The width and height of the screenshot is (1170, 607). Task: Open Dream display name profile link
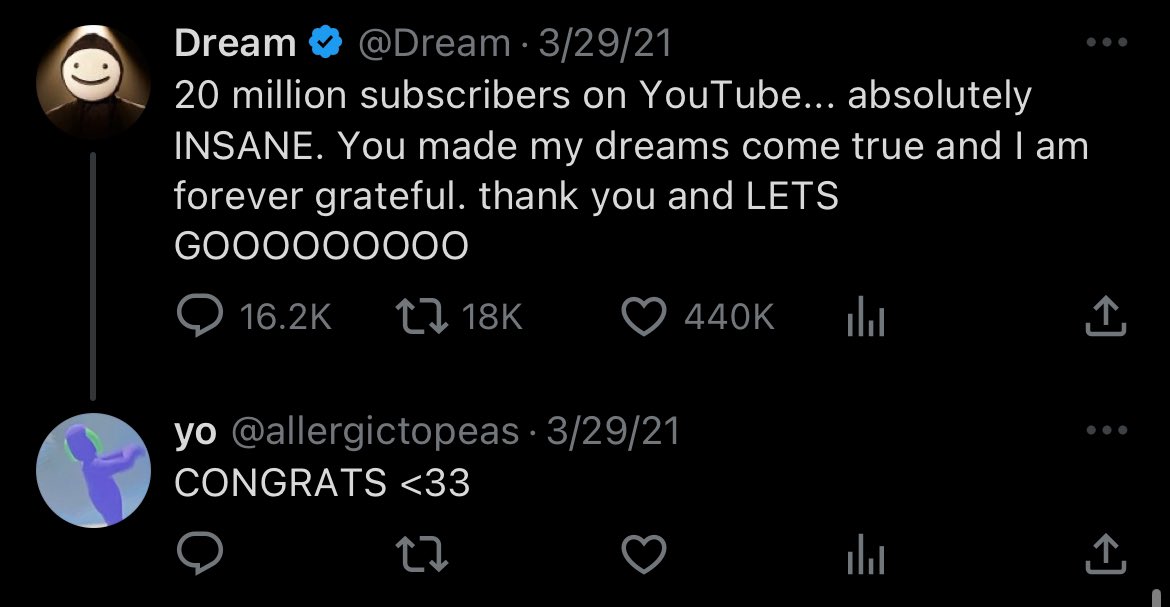235,43
